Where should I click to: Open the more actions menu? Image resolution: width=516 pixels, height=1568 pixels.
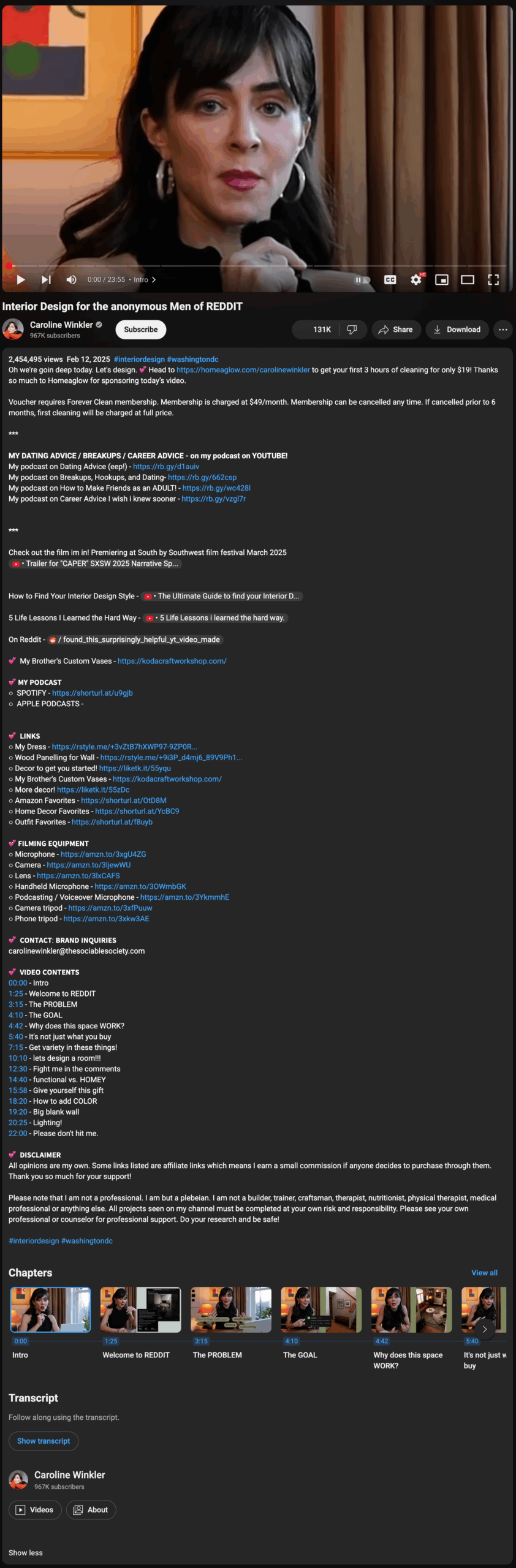(x=503, y=330)
